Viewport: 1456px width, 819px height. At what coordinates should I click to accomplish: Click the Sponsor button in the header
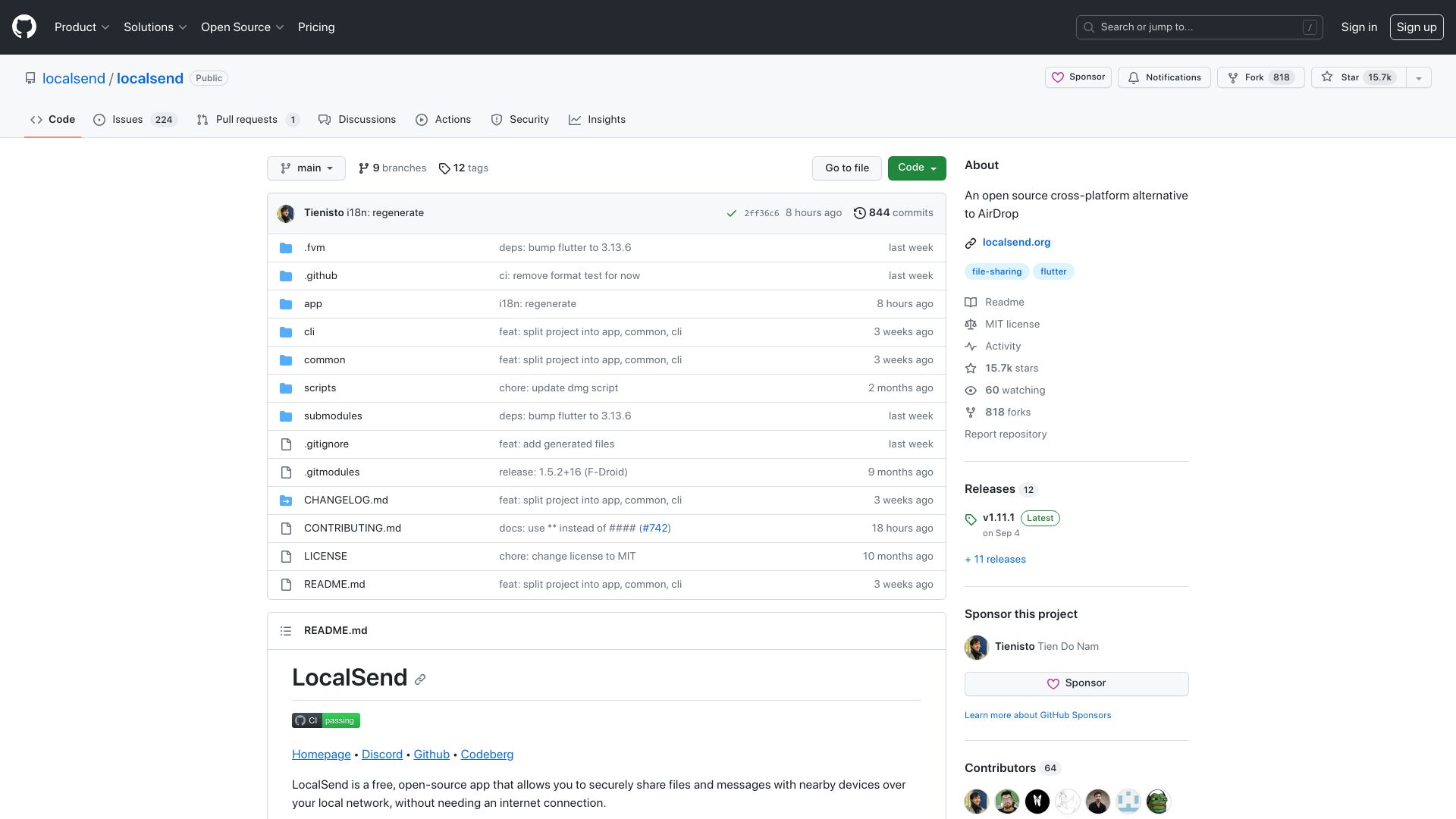tap(1078, 77)
